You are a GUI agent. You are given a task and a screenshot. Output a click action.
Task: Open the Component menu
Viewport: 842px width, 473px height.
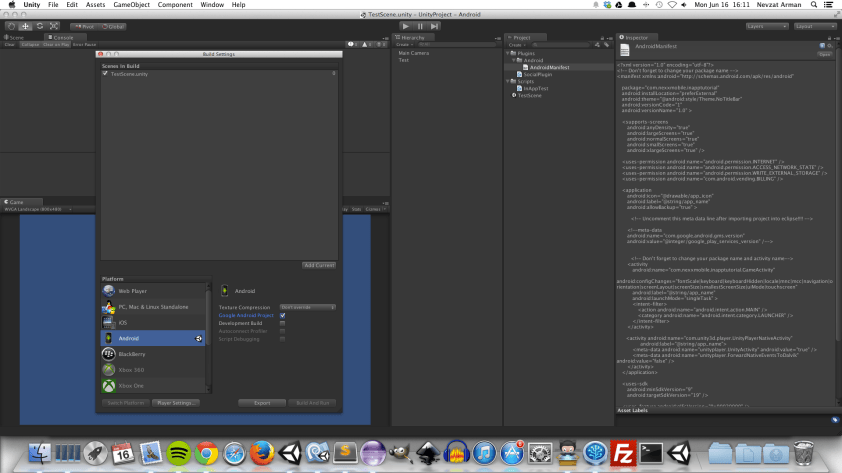[175, 5]
